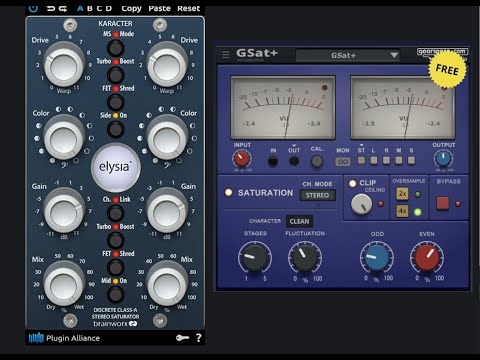This screenshot has width=480, height=360.
Task: Click the Plugin Alliance logo
Action: pos(64,338)
